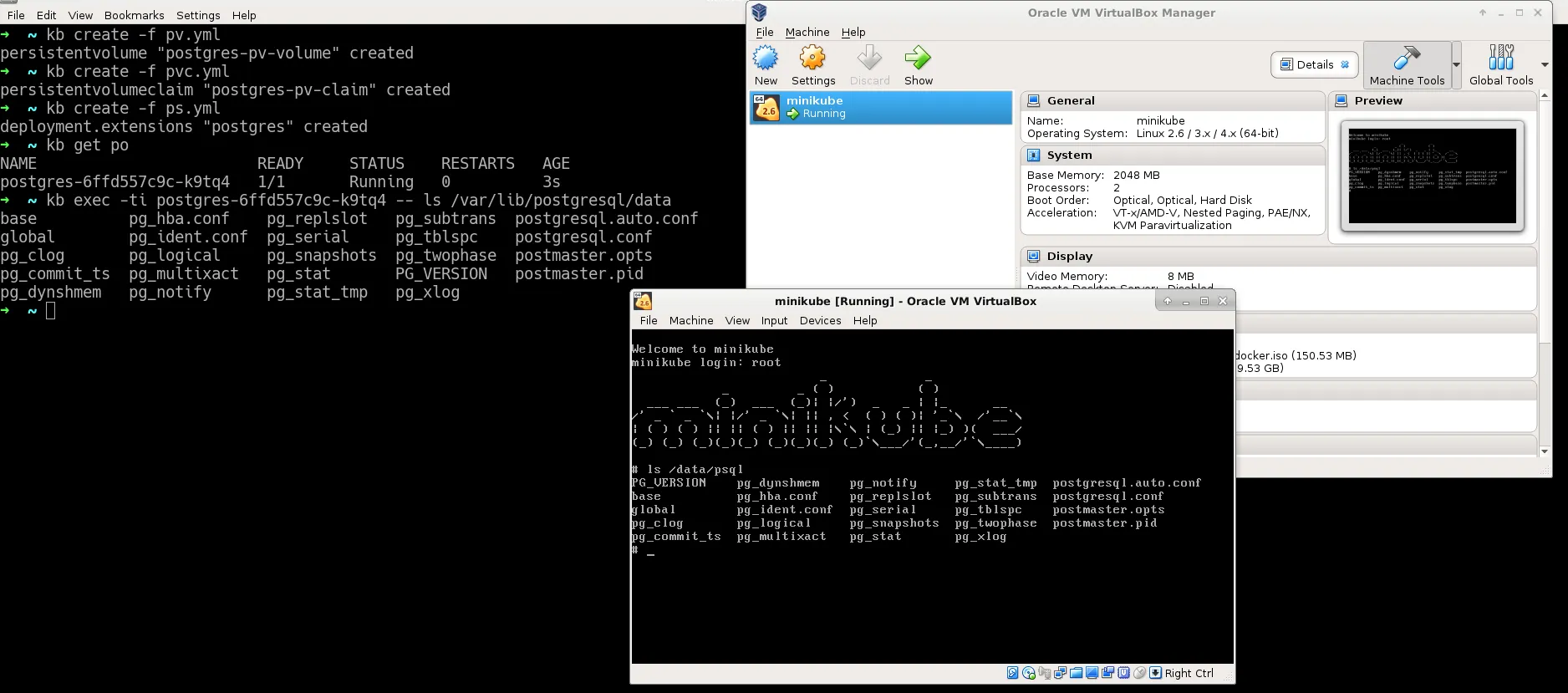Click the keyboard capture arrow icon
1568x693 pixels.
(1156, 674)
